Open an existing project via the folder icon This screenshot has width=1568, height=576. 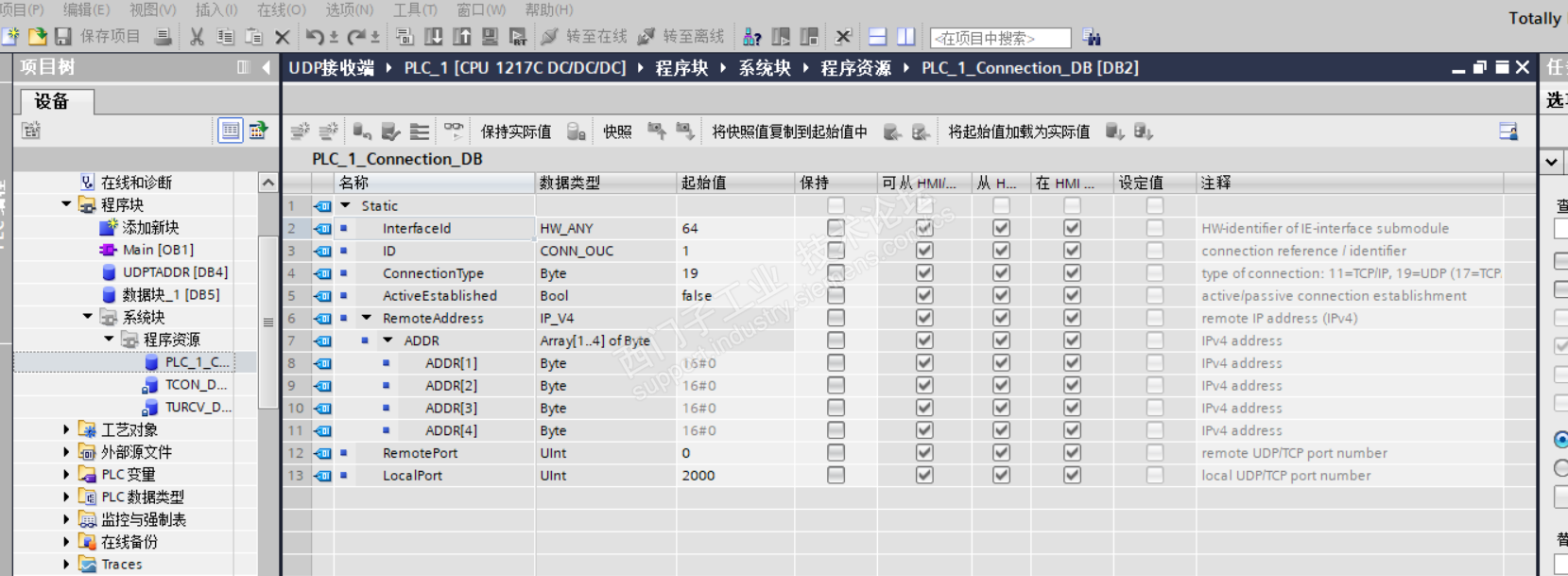[38, 37]
